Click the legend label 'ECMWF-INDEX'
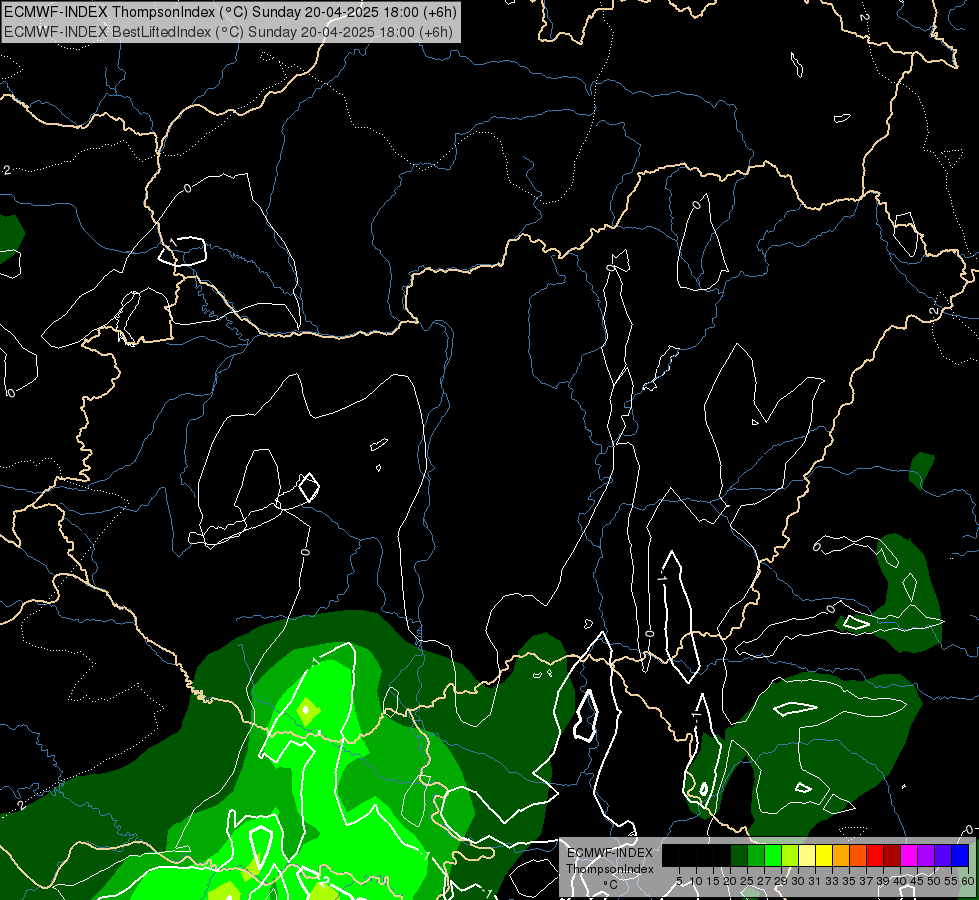This screenshot has height=900, width=979. point(610,853)
